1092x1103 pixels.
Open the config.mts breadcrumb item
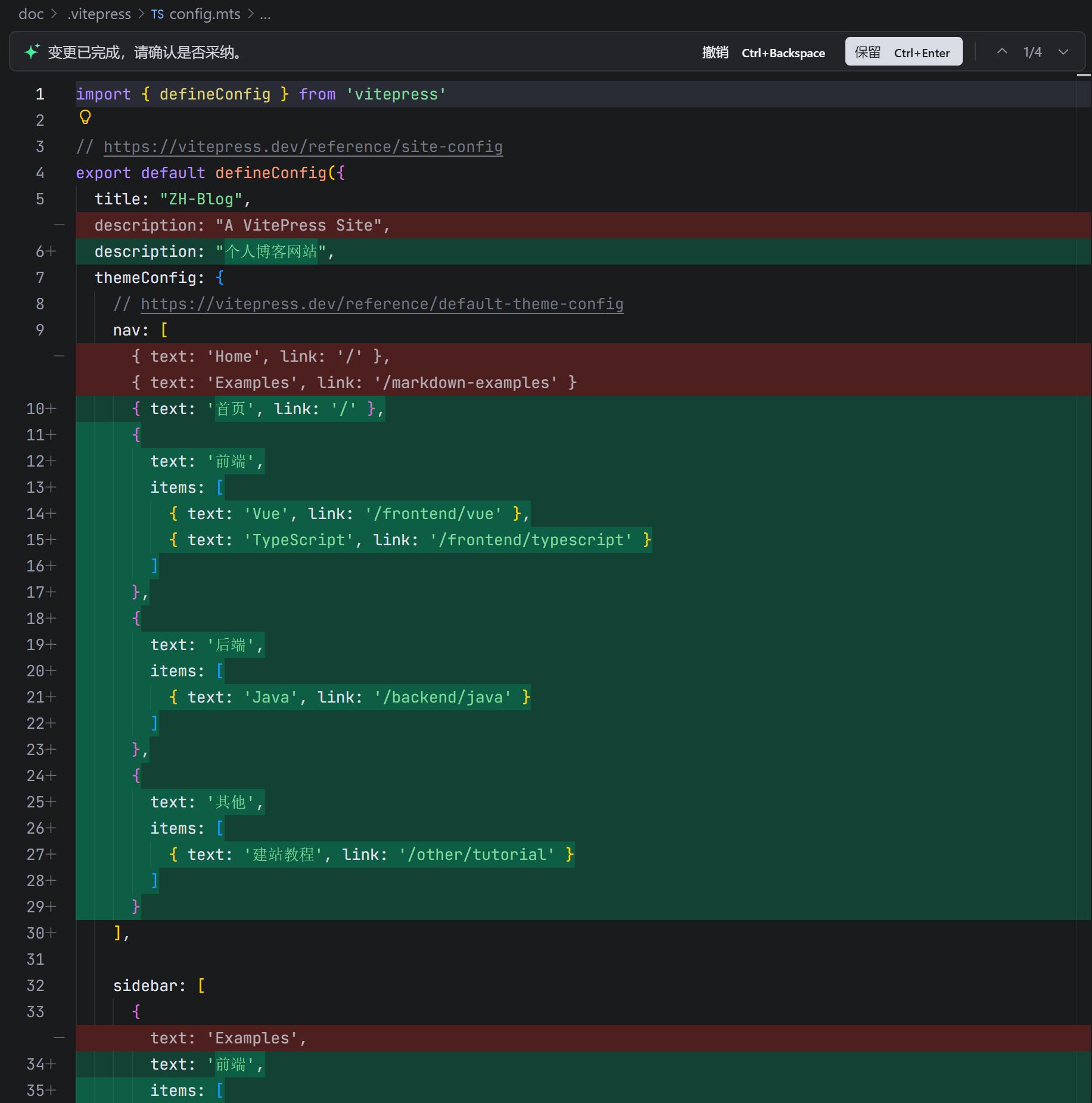204,14
